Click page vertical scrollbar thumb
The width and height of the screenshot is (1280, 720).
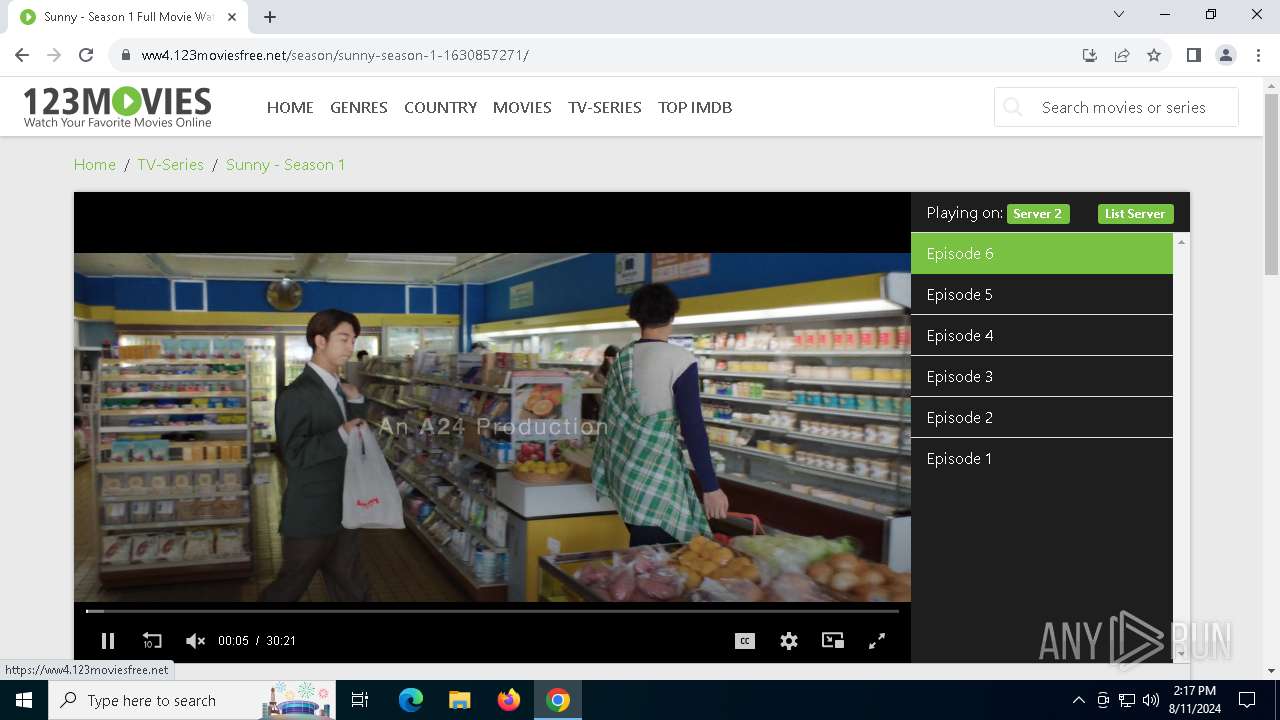tap(1271, 184)
